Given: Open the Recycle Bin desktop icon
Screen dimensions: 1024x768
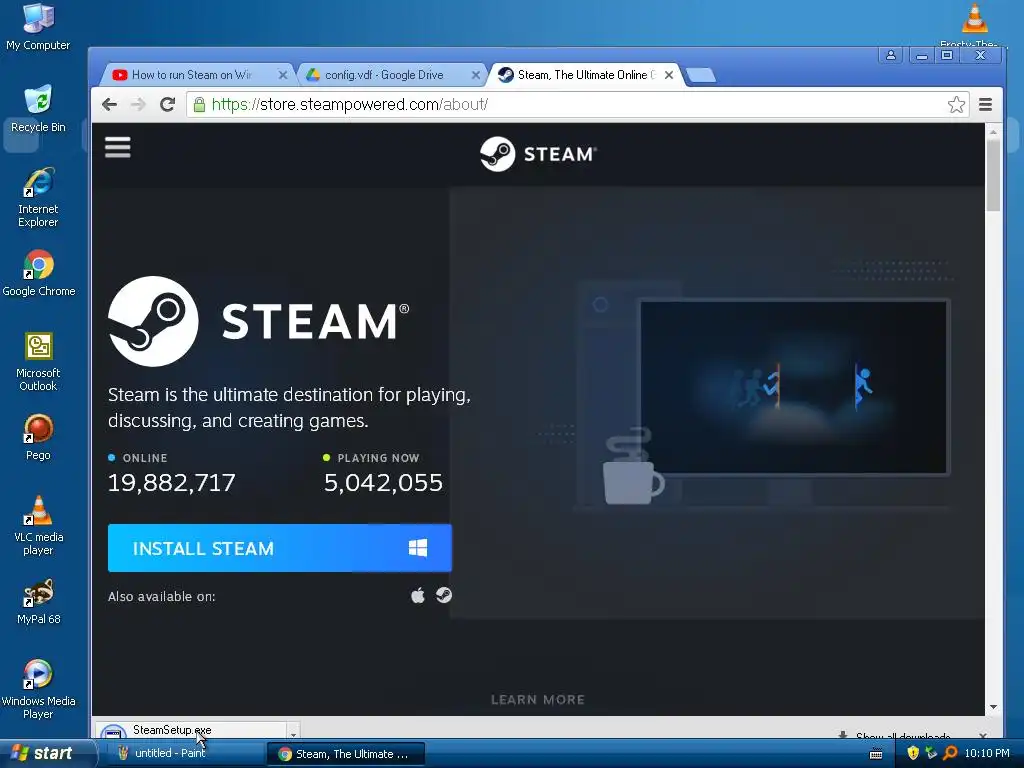Looking at the screenshot, I should [x=38, y=108].
